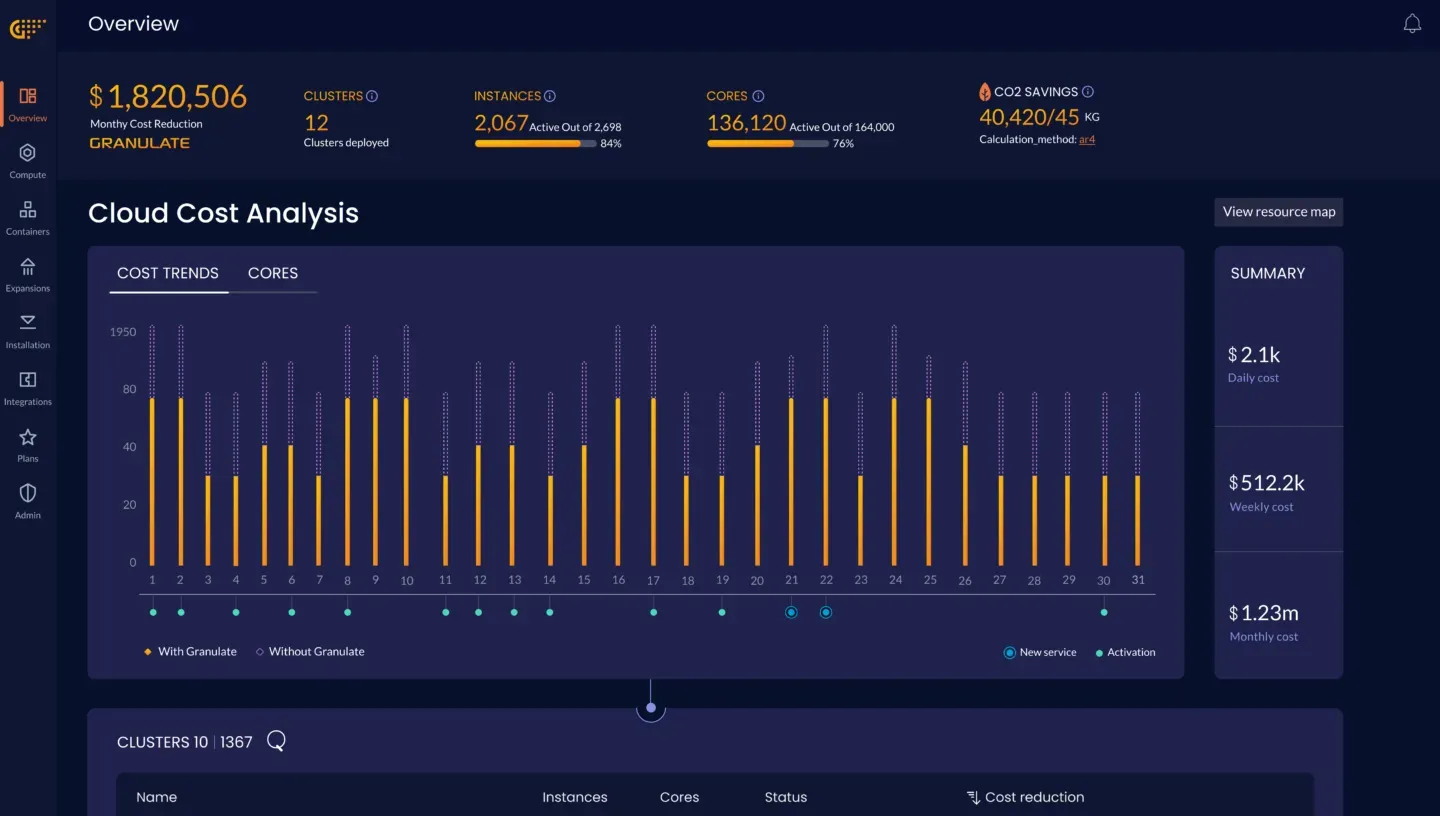Image resolution: width=1440 pixels, height=816 pixels.
Task: Click the Instances 84% progress bar
Action: (535, 144)
